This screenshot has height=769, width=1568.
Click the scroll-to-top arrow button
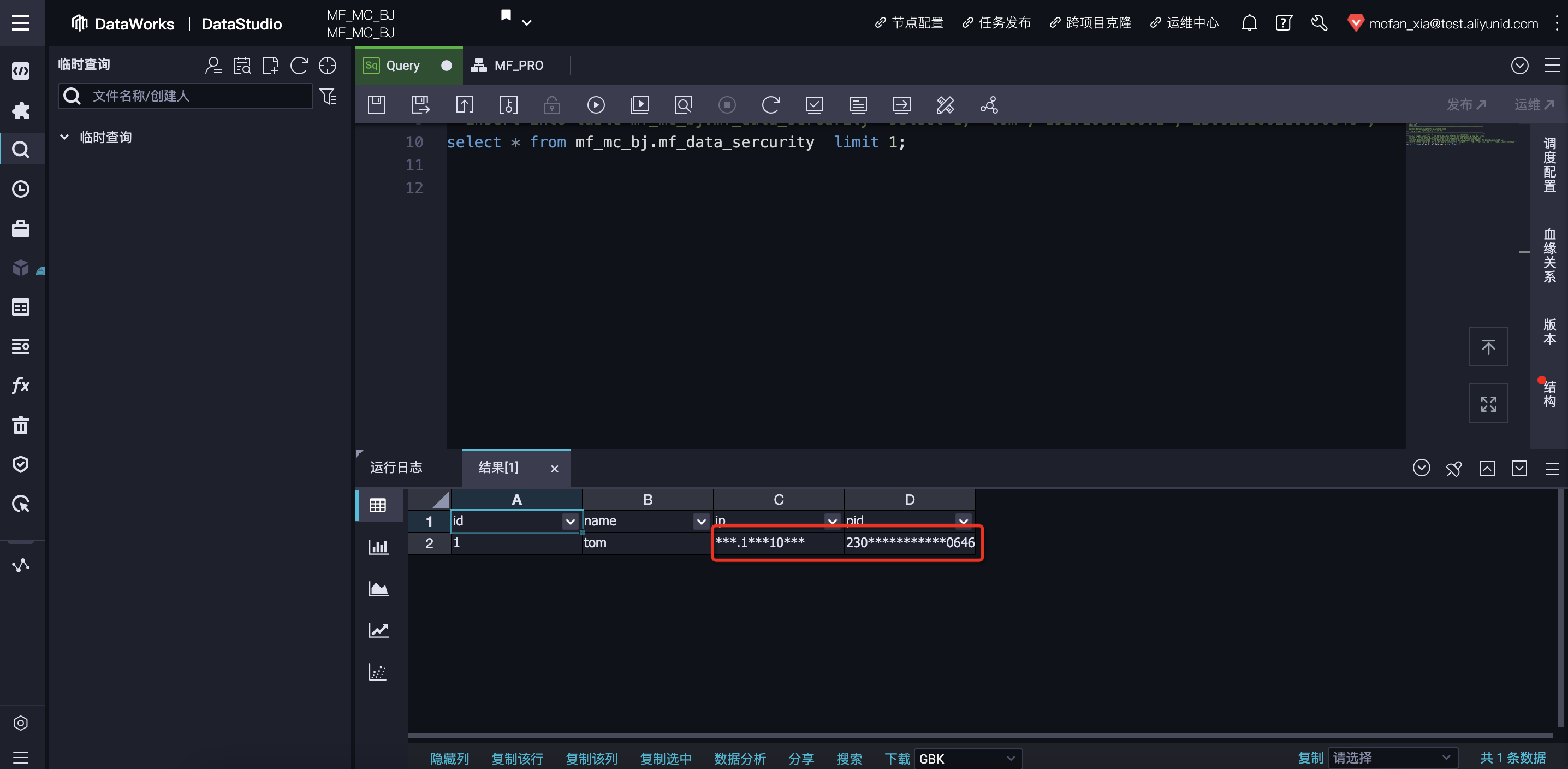click(1488, 347)
